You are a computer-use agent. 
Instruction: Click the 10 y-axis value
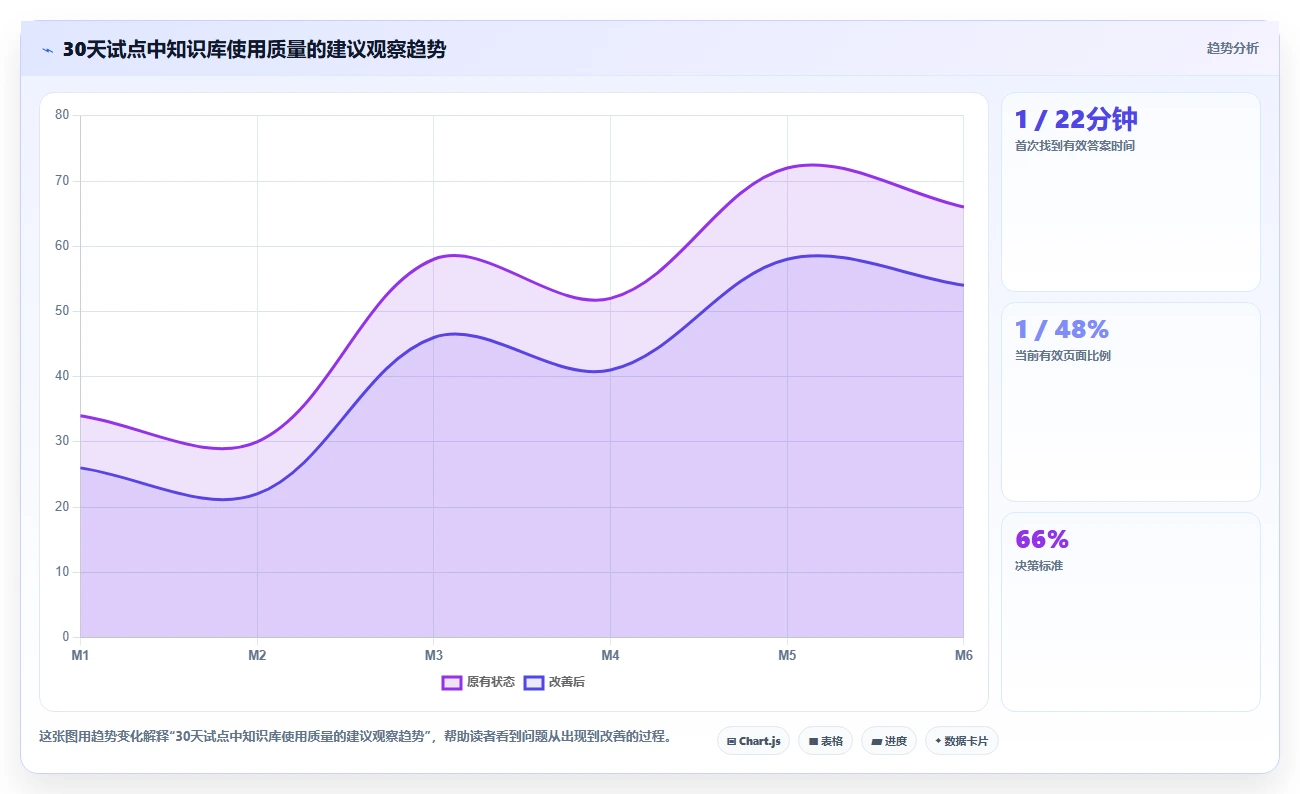click(62, 572)
